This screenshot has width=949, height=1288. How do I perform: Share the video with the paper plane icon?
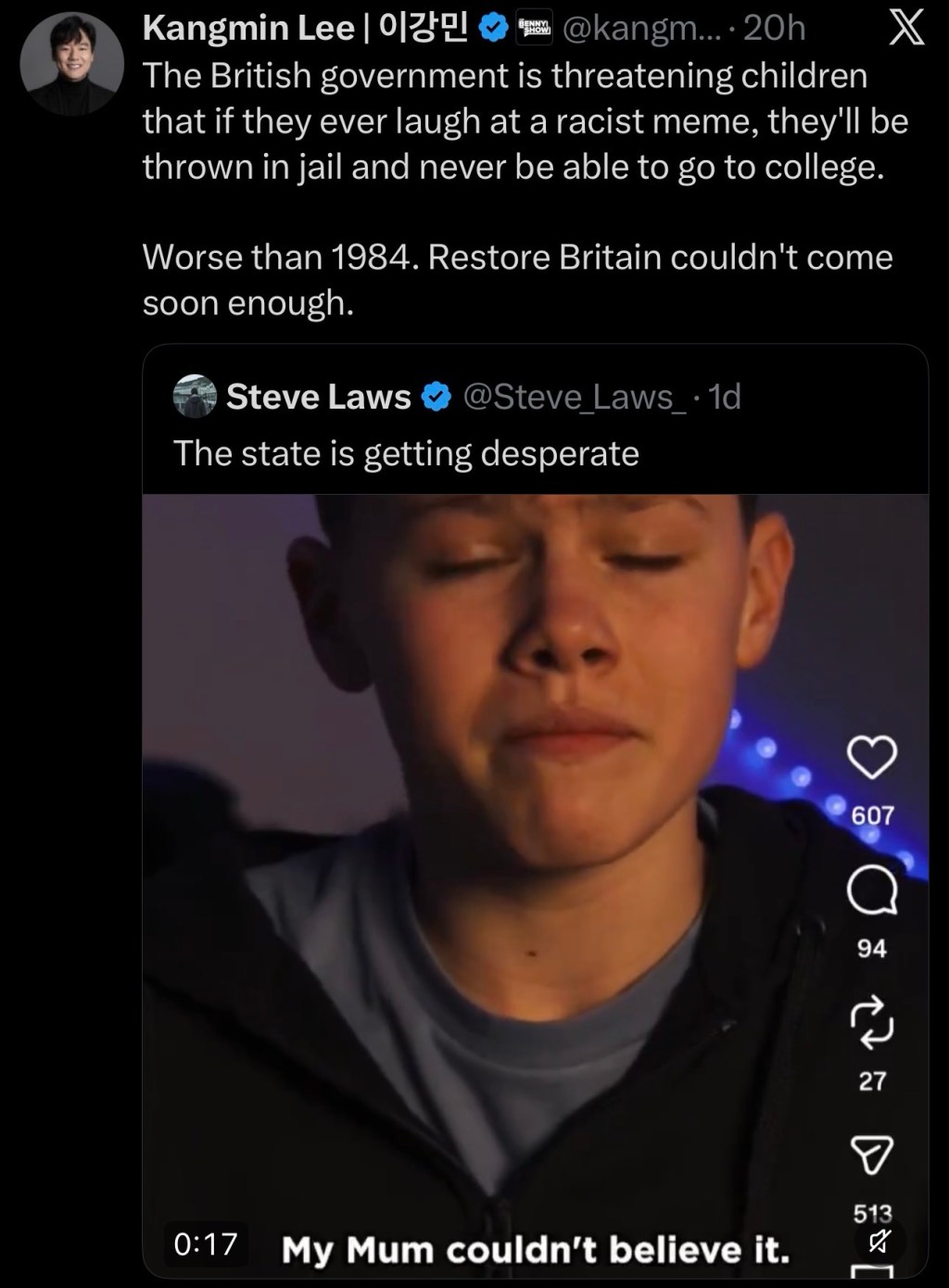tap(872, 1155)
